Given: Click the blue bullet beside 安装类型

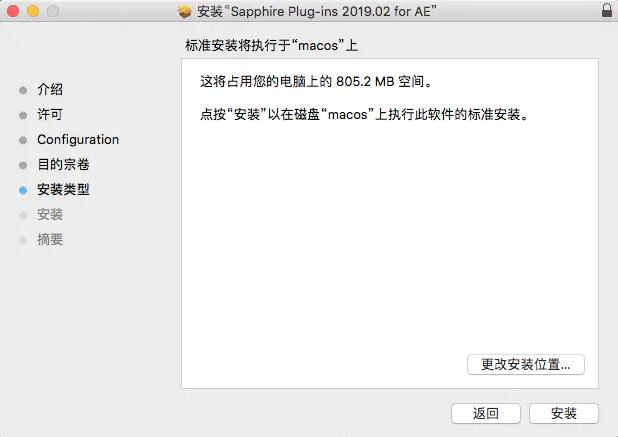Looking at the screenshot, I should click(23, 190).
